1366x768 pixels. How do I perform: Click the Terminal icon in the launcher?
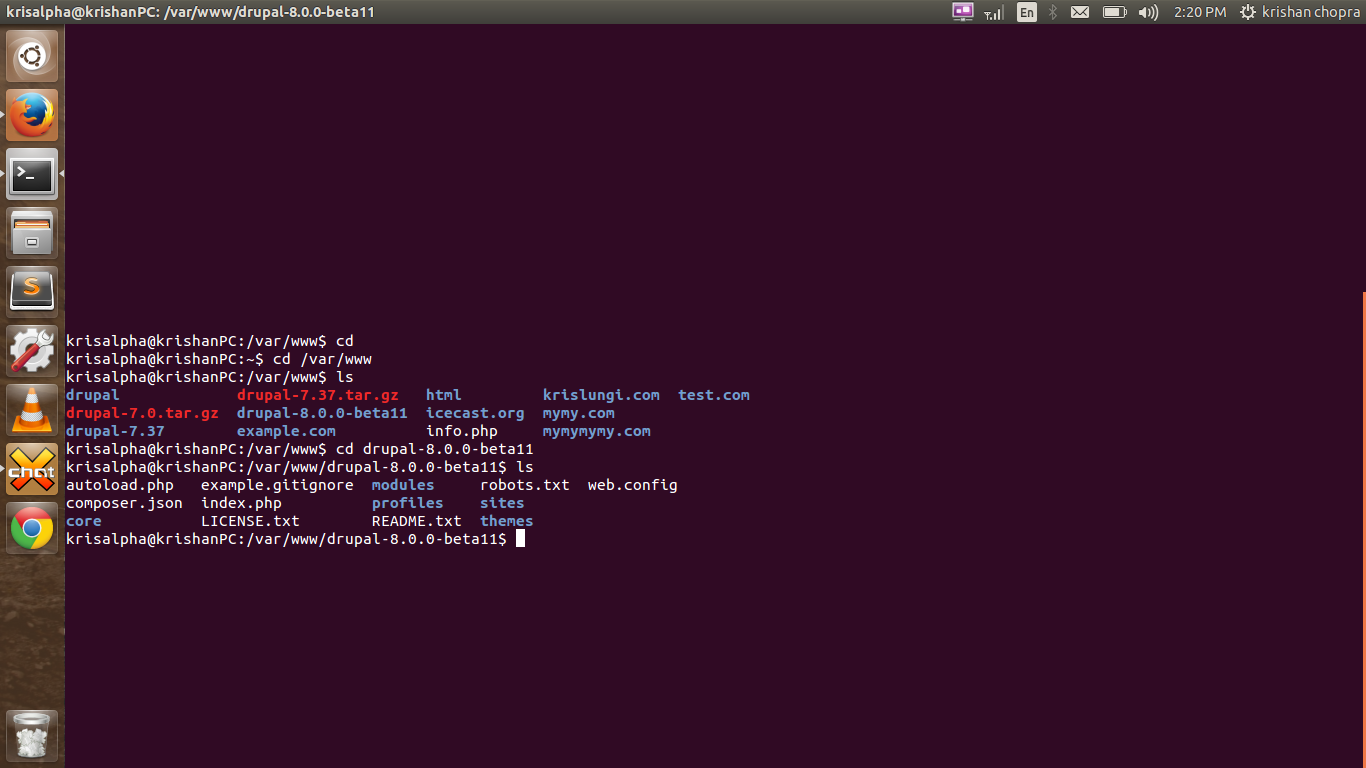coord(33,175)
